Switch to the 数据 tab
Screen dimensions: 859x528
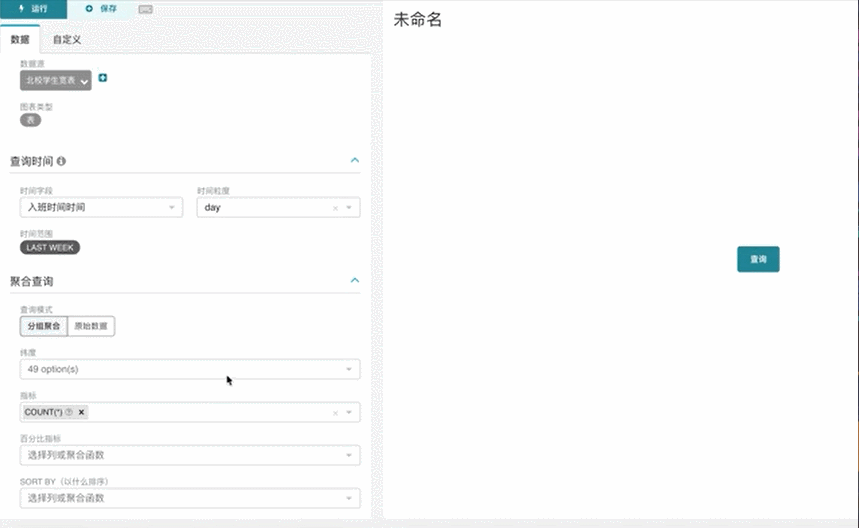tap(20, 39)
